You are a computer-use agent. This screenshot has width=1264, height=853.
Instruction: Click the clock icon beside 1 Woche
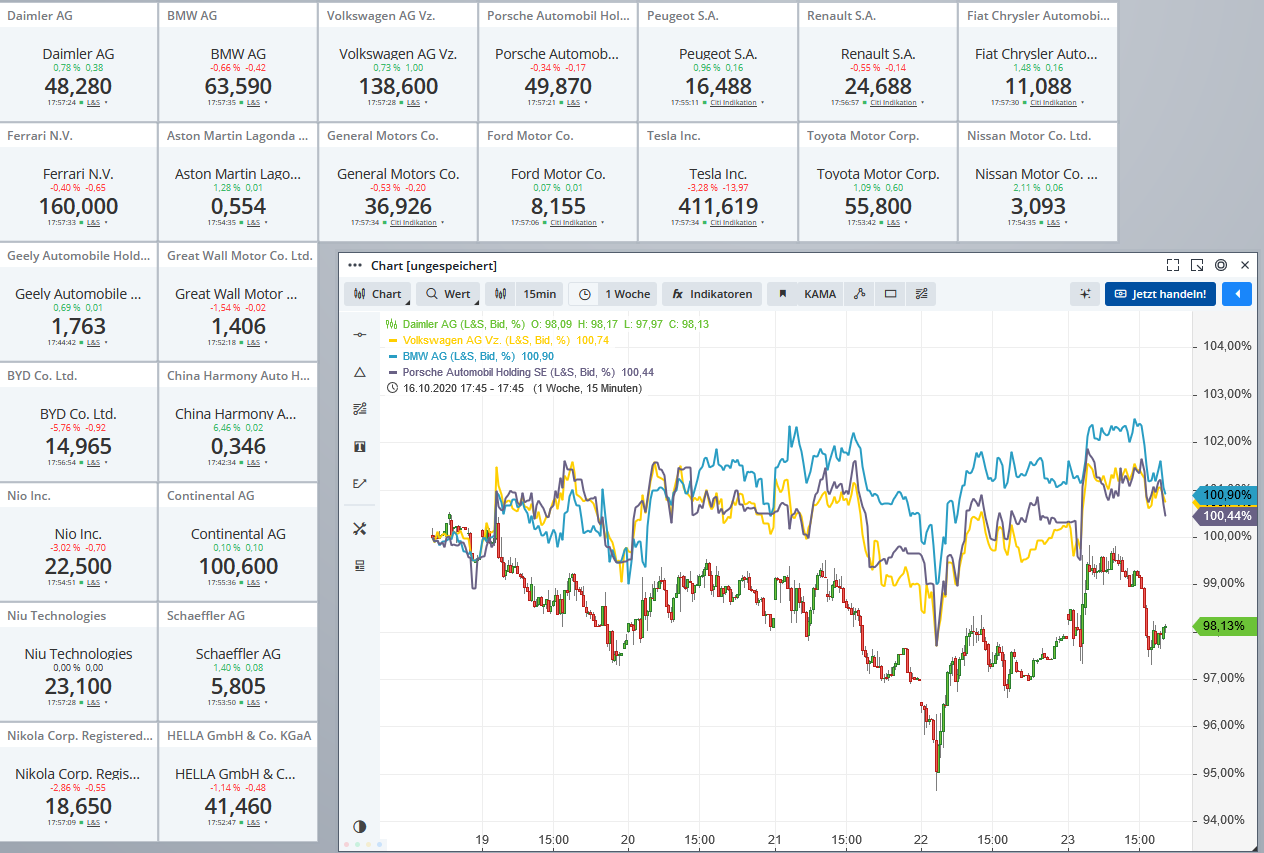[584, 294]
